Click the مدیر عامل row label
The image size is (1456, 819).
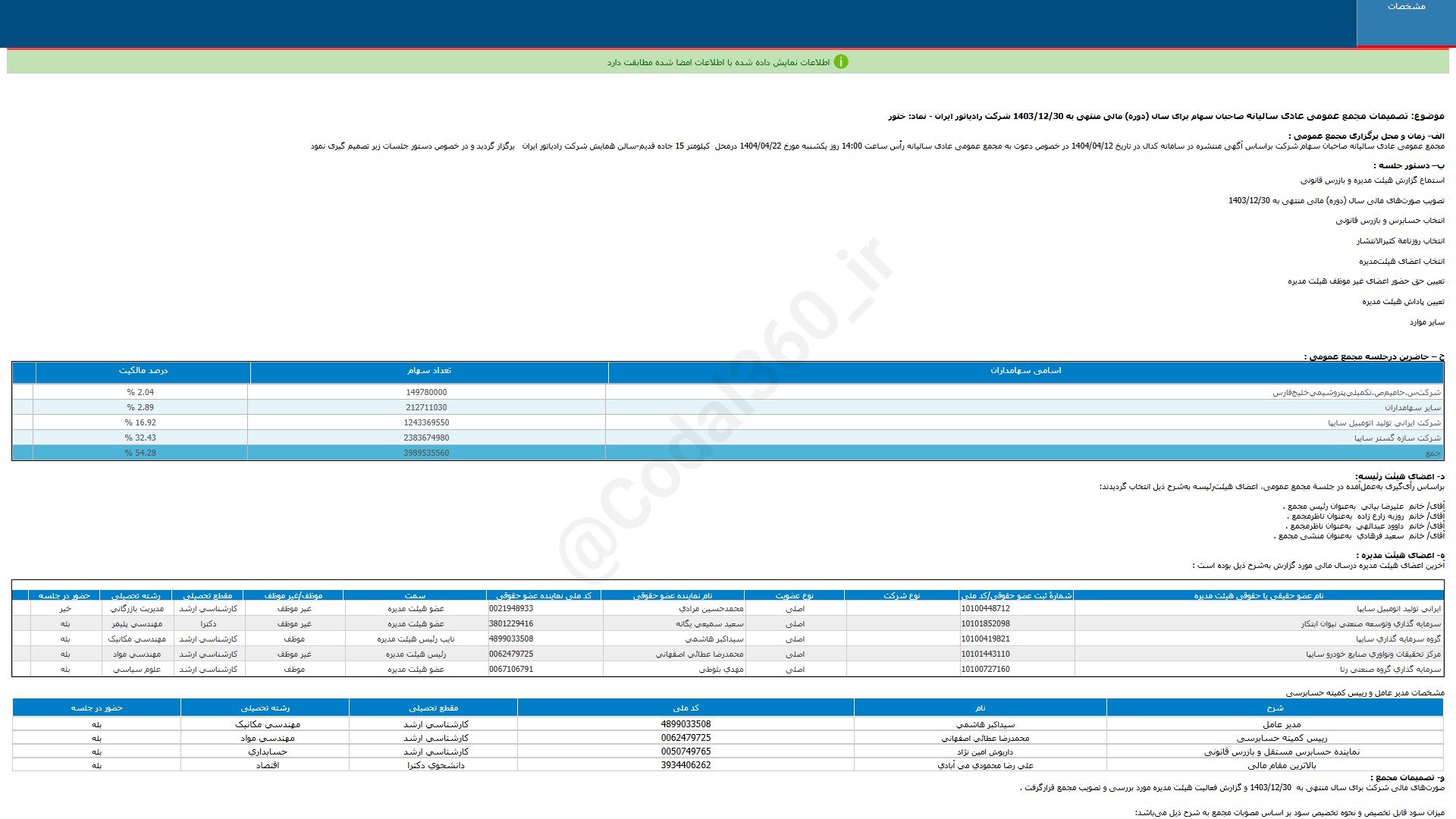click(1282, 725)
